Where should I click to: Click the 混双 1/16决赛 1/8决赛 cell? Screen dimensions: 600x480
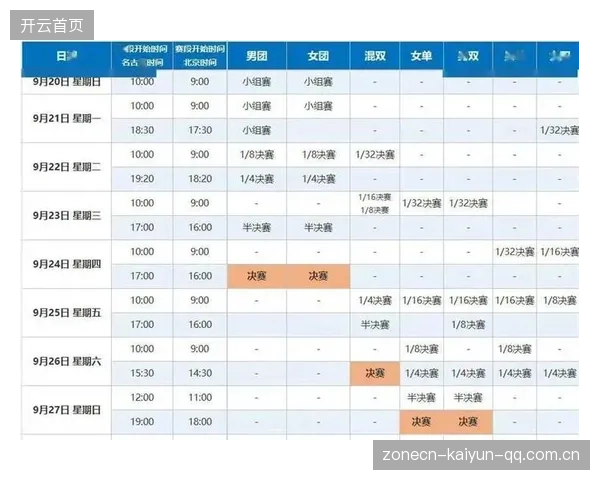pos(375,203)
